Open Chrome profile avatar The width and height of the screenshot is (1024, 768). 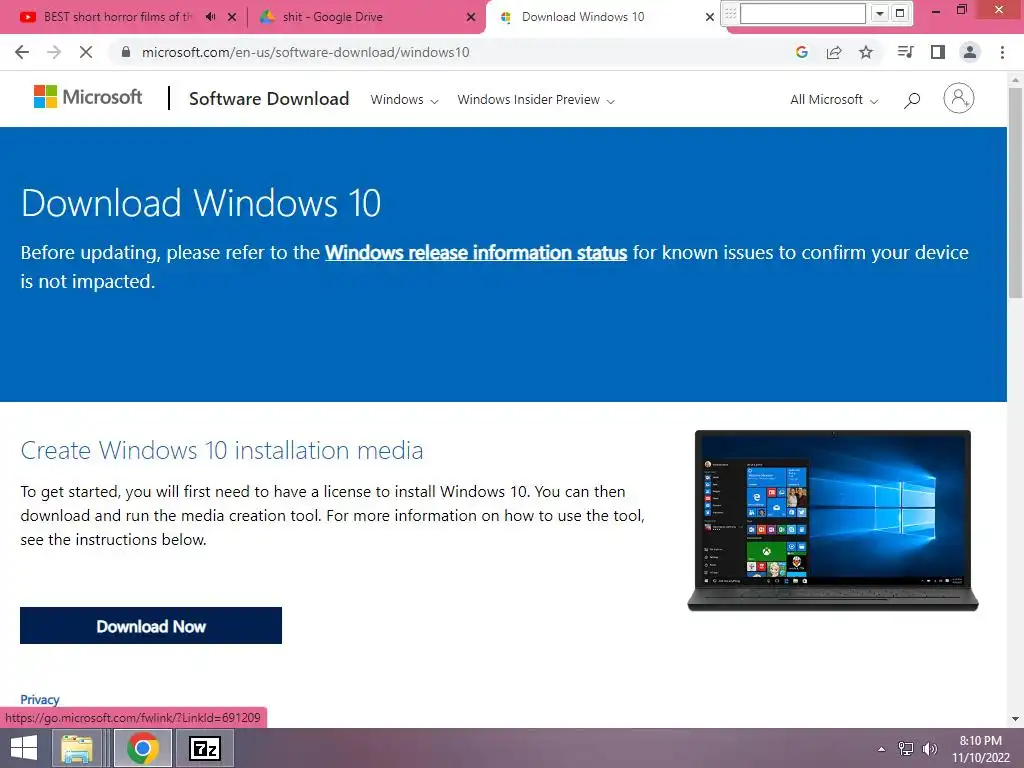coord(970,52)
